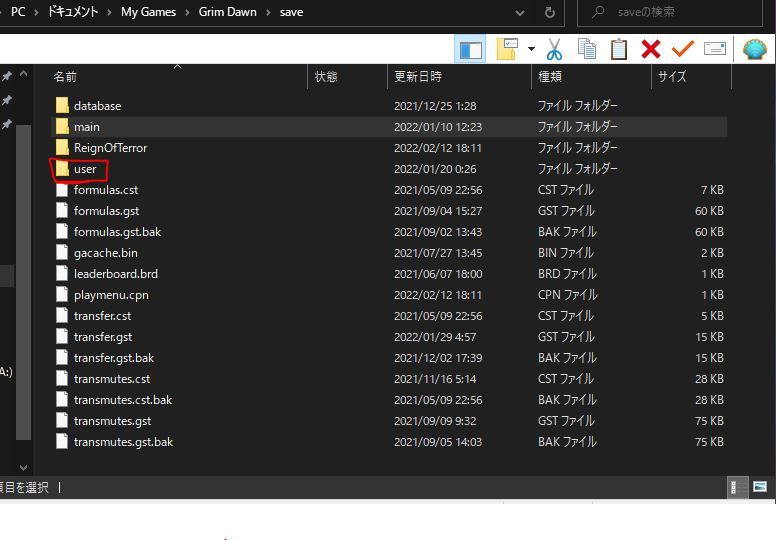Select transmutes.cst file name
This screenshot has width=776, height=540.
pyautogui.click(x=112, y=379)
